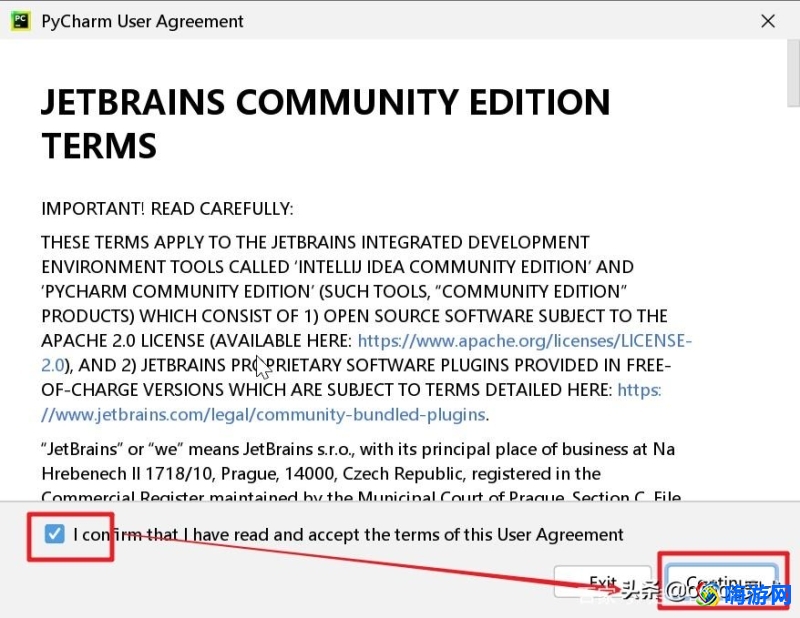This screenshot has height=618, width=800.
Task: Open the Apache 2.0 license link
Action: 524,341
